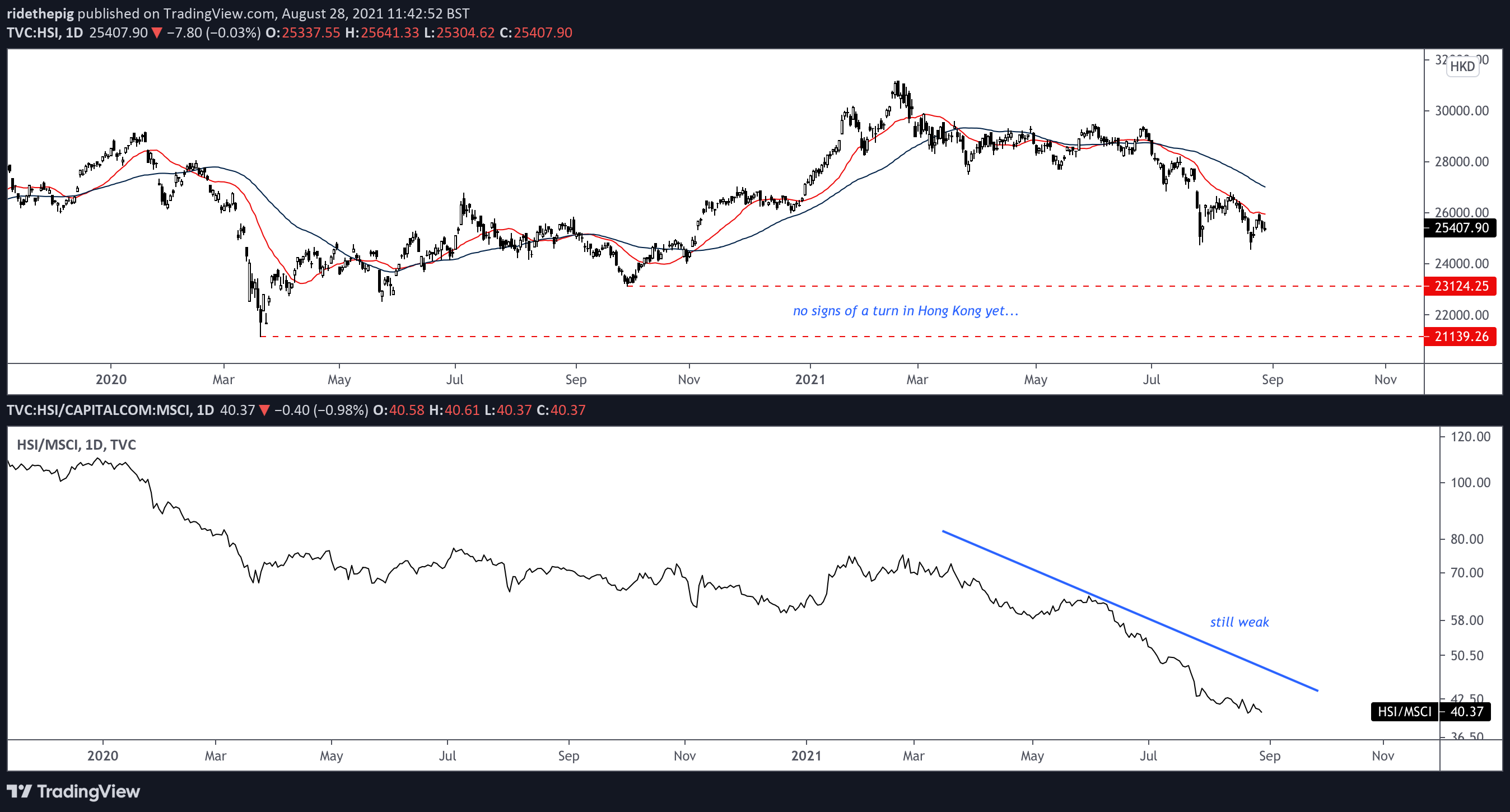Click the blue descending trendline in lower pane

pyautogui.click(x=1130, y=611)
